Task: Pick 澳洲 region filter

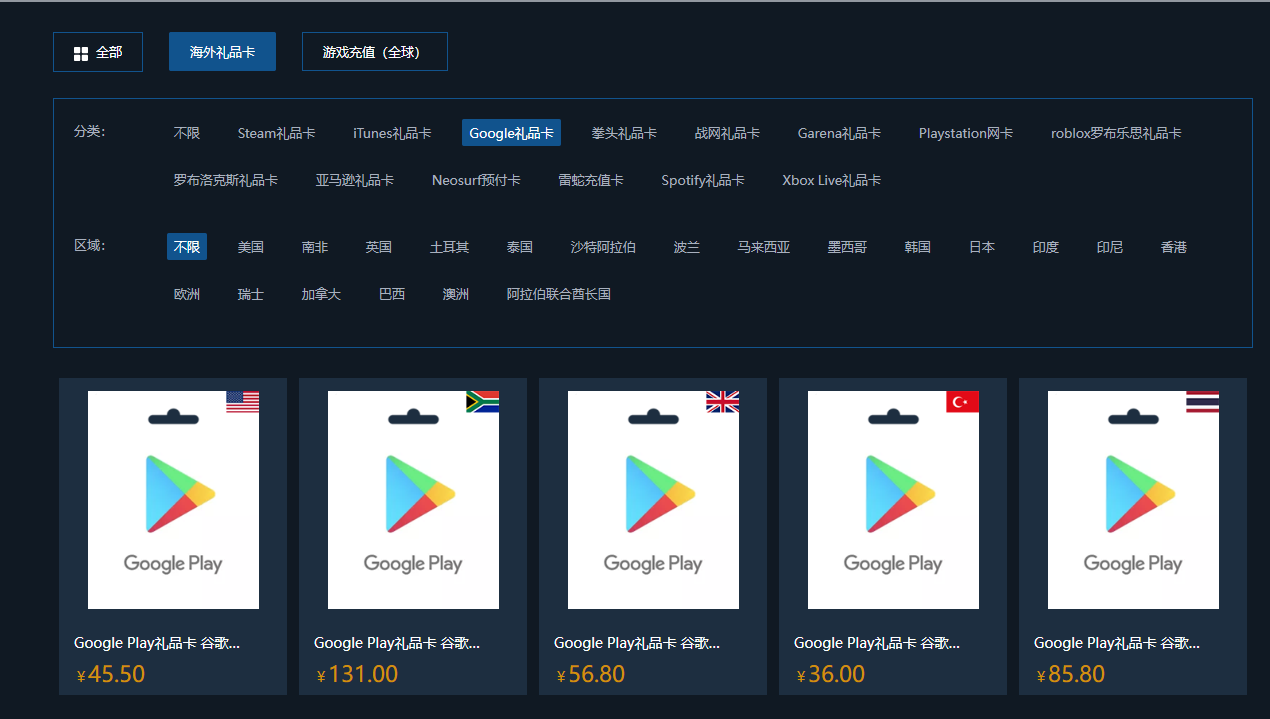Action: (x=456, y=294)
